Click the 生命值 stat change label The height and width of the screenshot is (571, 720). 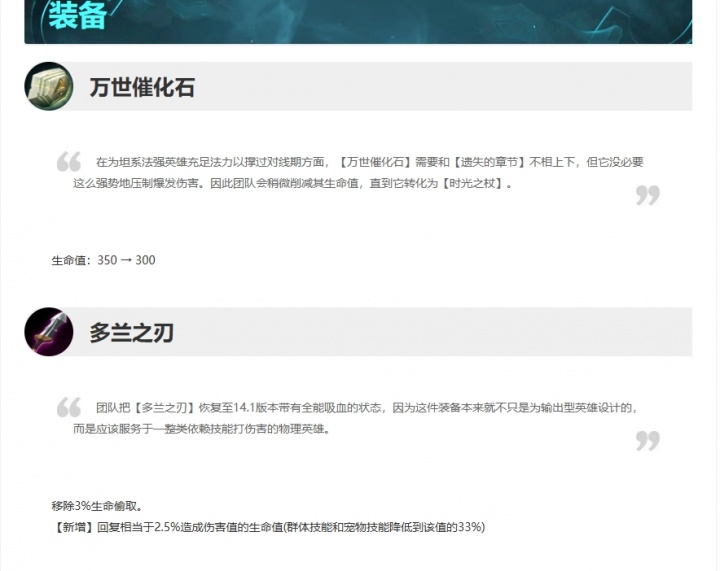pyautogui.click(x=71, y=260)
